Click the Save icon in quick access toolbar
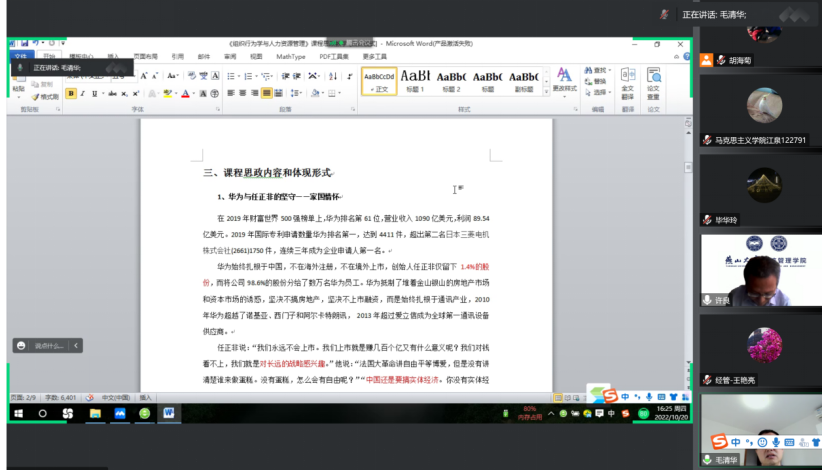This screenshot has width=822, height=470. coord(22,44)
